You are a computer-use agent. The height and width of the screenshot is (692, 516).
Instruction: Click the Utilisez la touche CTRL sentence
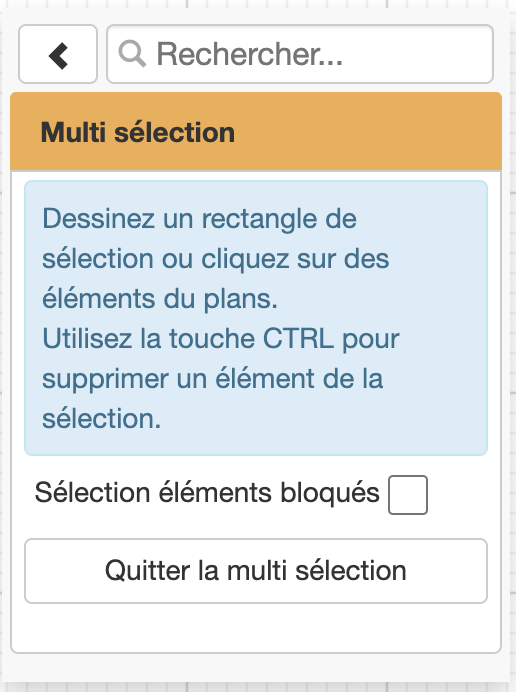pos(221,379)
